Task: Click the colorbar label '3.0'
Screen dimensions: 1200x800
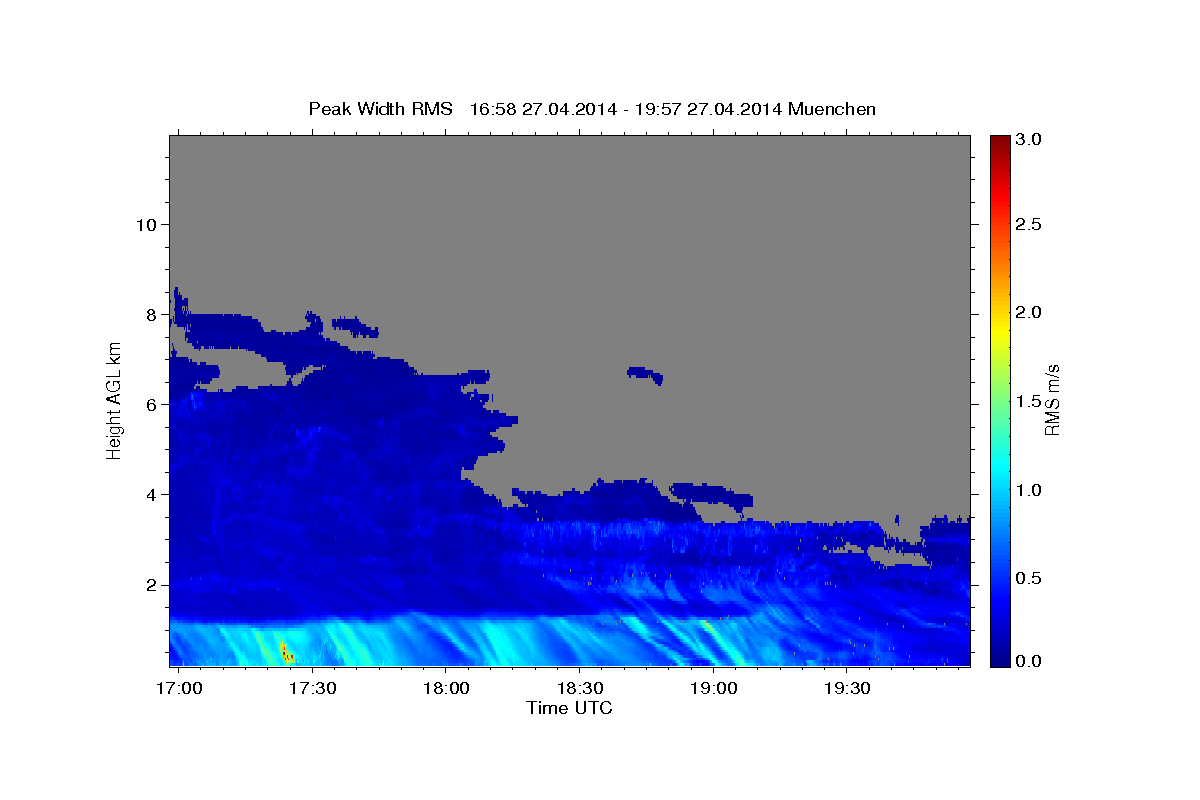Action: tap(1029, 140)
